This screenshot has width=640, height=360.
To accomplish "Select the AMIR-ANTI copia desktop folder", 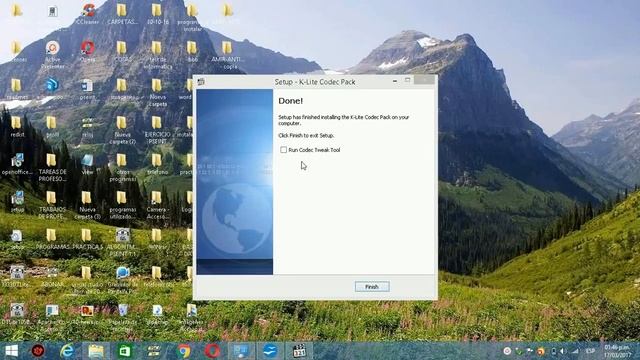I will 227,55.
